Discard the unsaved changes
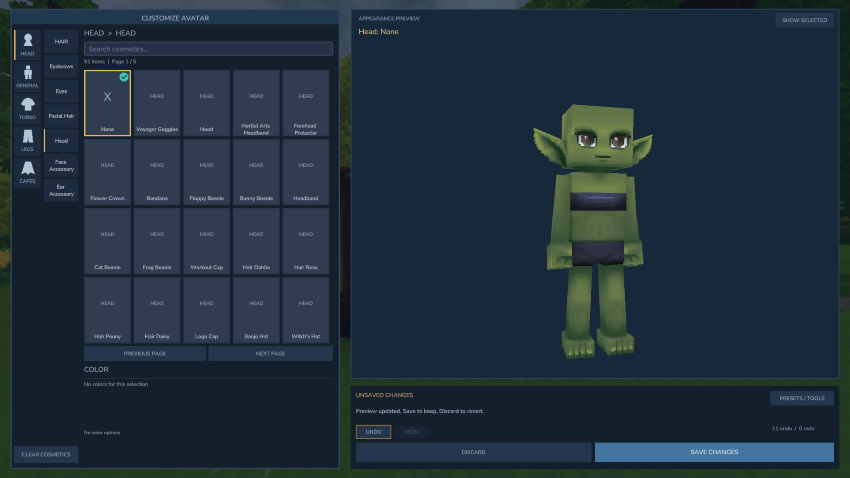 point(473,452)
